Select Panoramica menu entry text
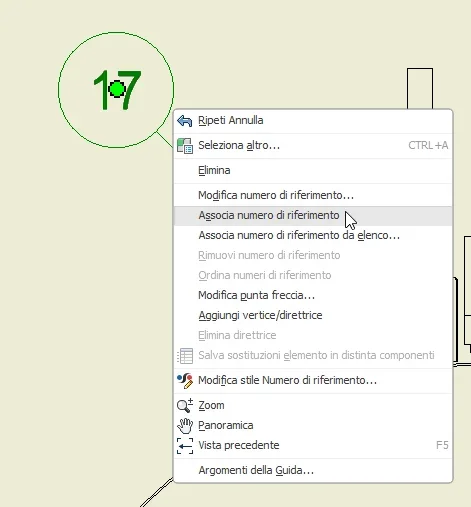This screenshot has height=507, width=471. coord(226,425)
